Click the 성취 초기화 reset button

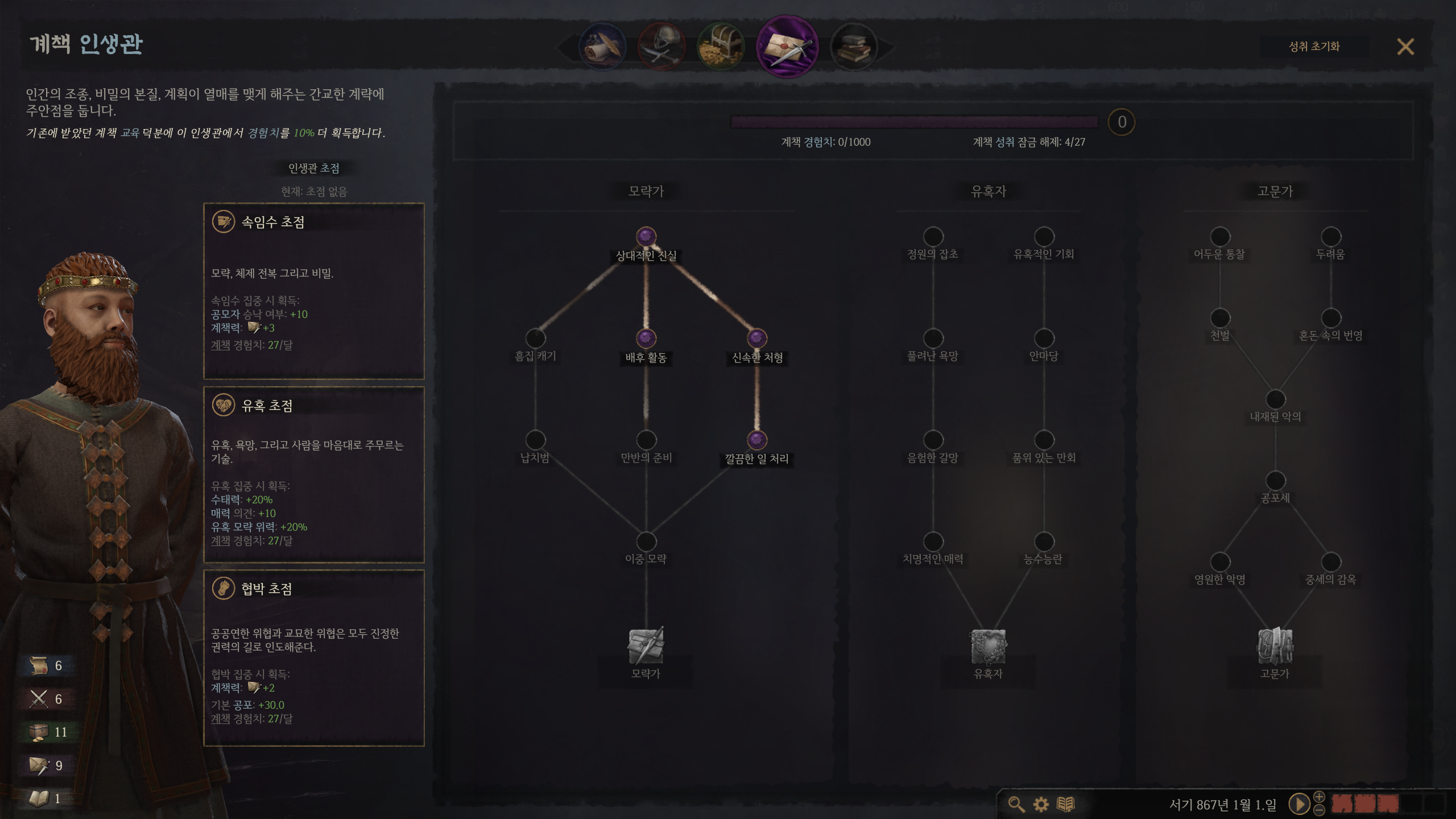[1314, 47]
